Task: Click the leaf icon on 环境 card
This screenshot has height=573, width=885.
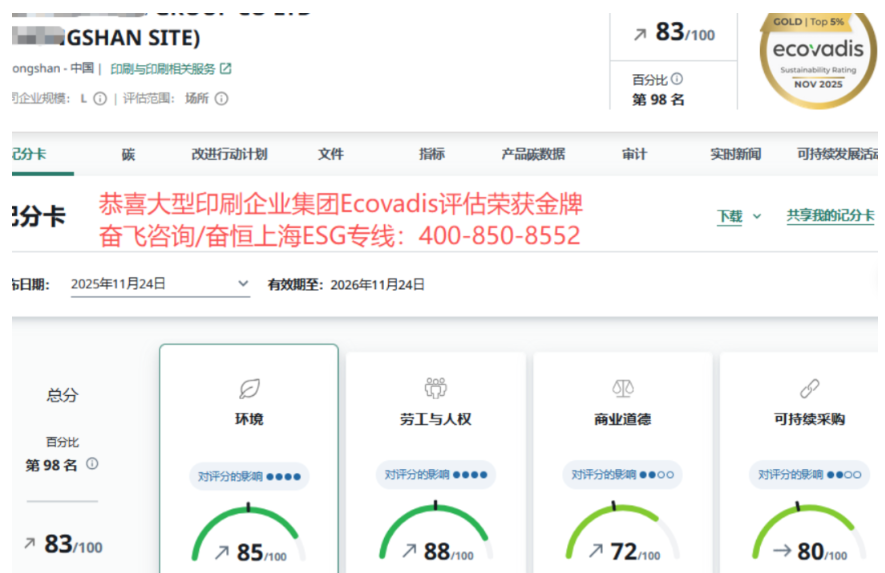Action: (249, 388)
